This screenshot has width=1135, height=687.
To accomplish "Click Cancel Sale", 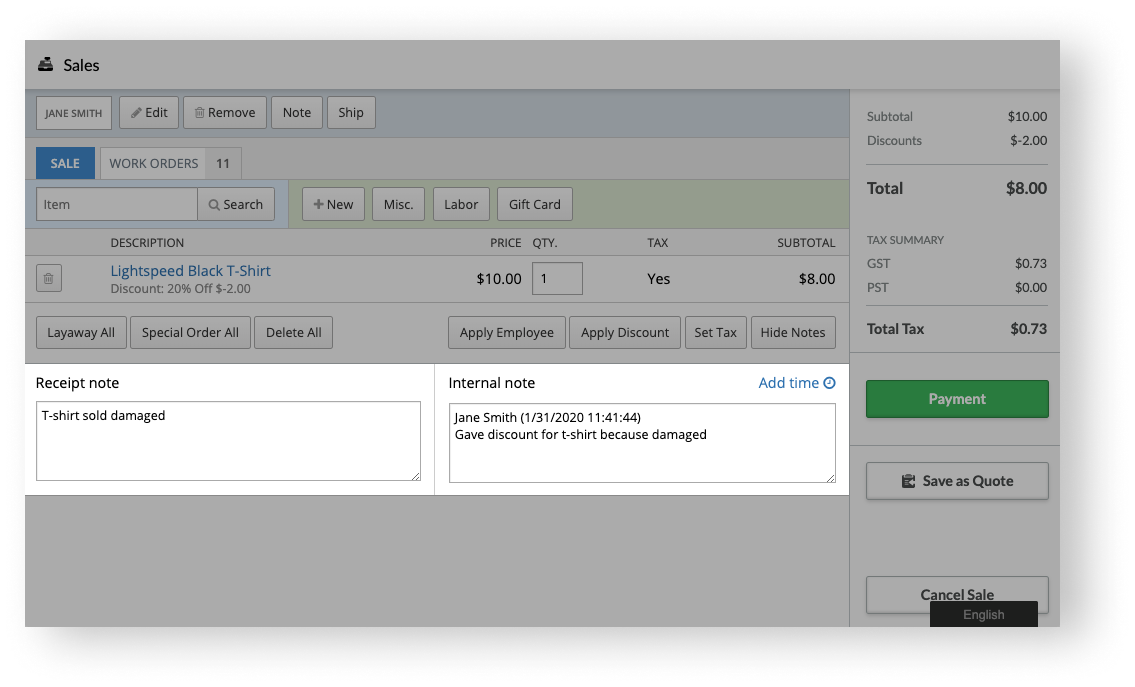I will pyautogui.click(x=956, y=594).
